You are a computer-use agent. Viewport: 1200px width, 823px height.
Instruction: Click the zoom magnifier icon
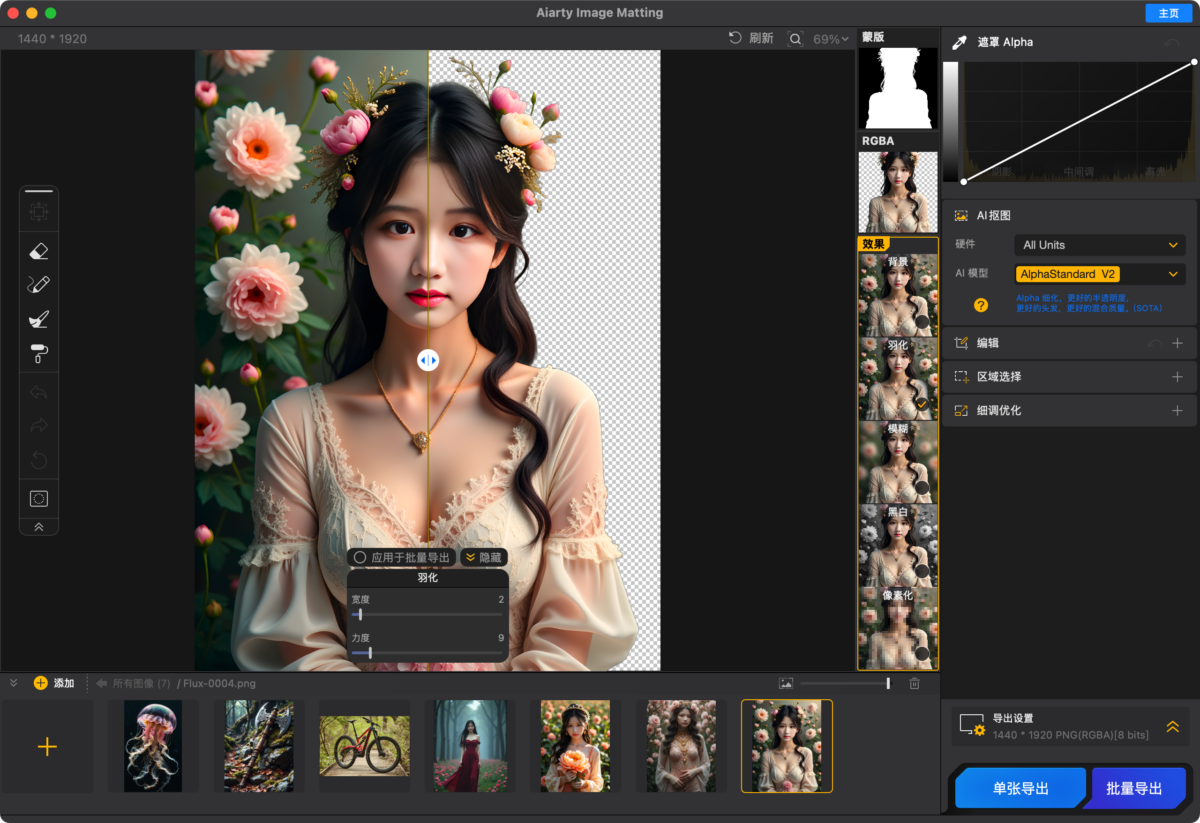coord(795,39)
